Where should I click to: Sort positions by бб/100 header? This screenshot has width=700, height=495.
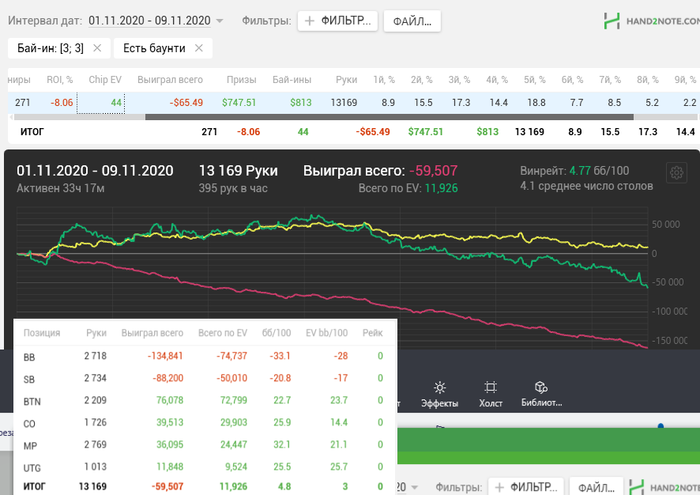(276, 333)
